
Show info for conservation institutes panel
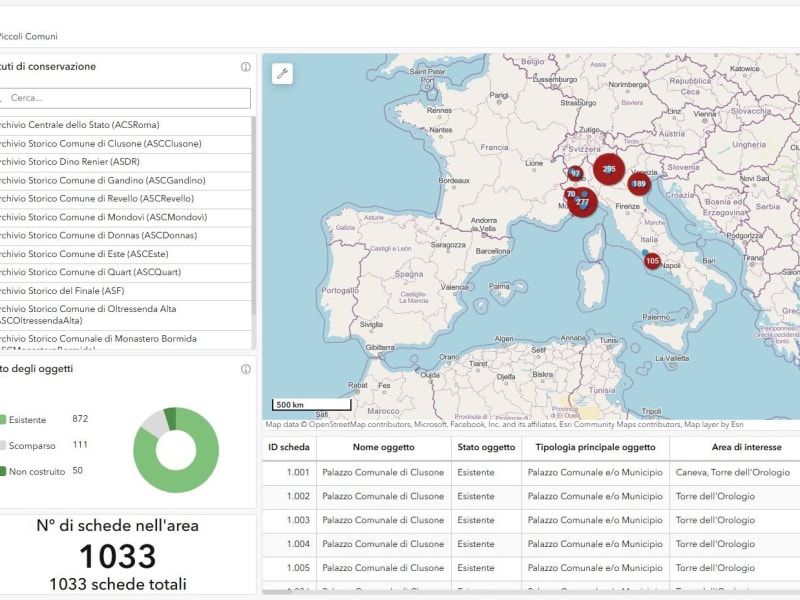(245, 67)
